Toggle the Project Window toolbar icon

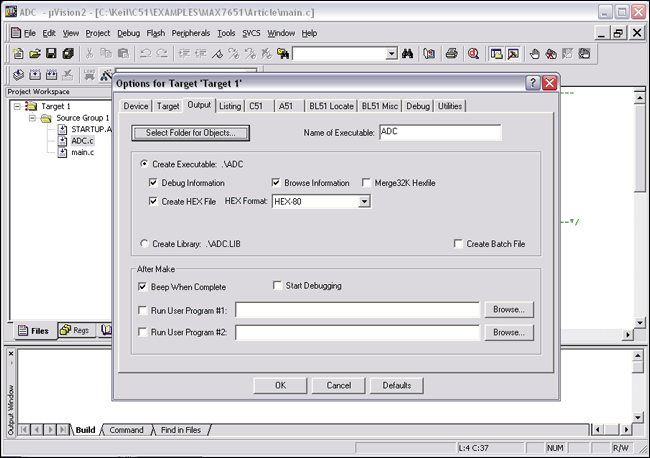tap(496, 54)
